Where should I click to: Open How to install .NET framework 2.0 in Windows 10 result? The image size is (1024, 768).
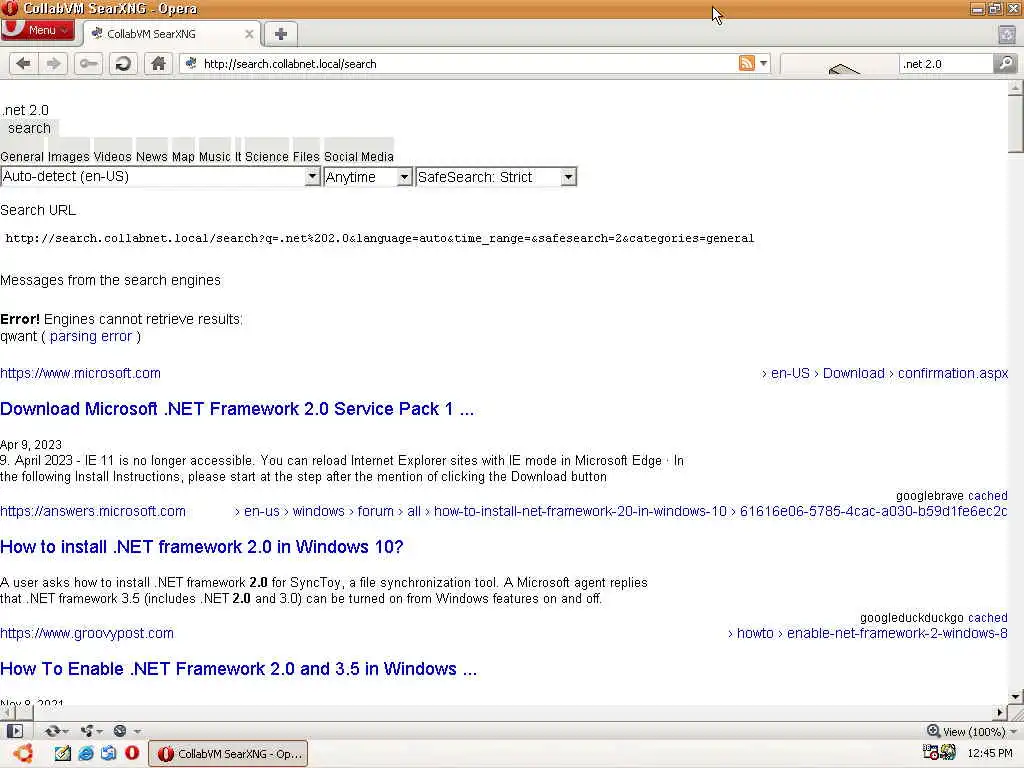tap(202, 547)
